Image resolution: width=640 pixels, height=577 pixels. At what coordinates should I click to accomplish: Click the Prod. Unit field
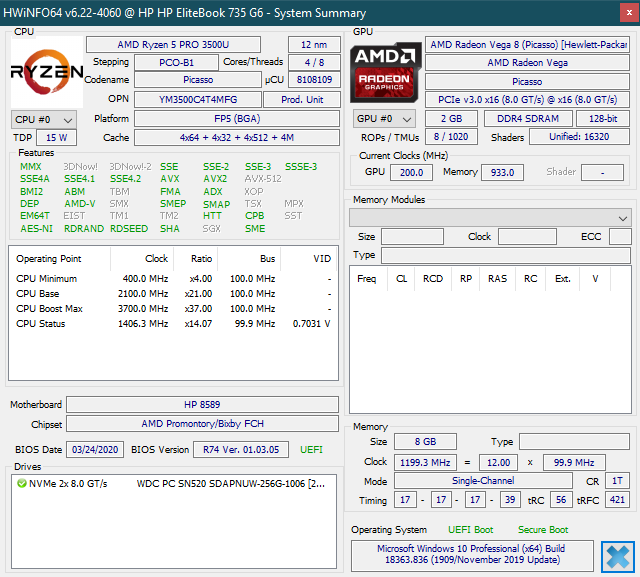click(x=302, y=100)
